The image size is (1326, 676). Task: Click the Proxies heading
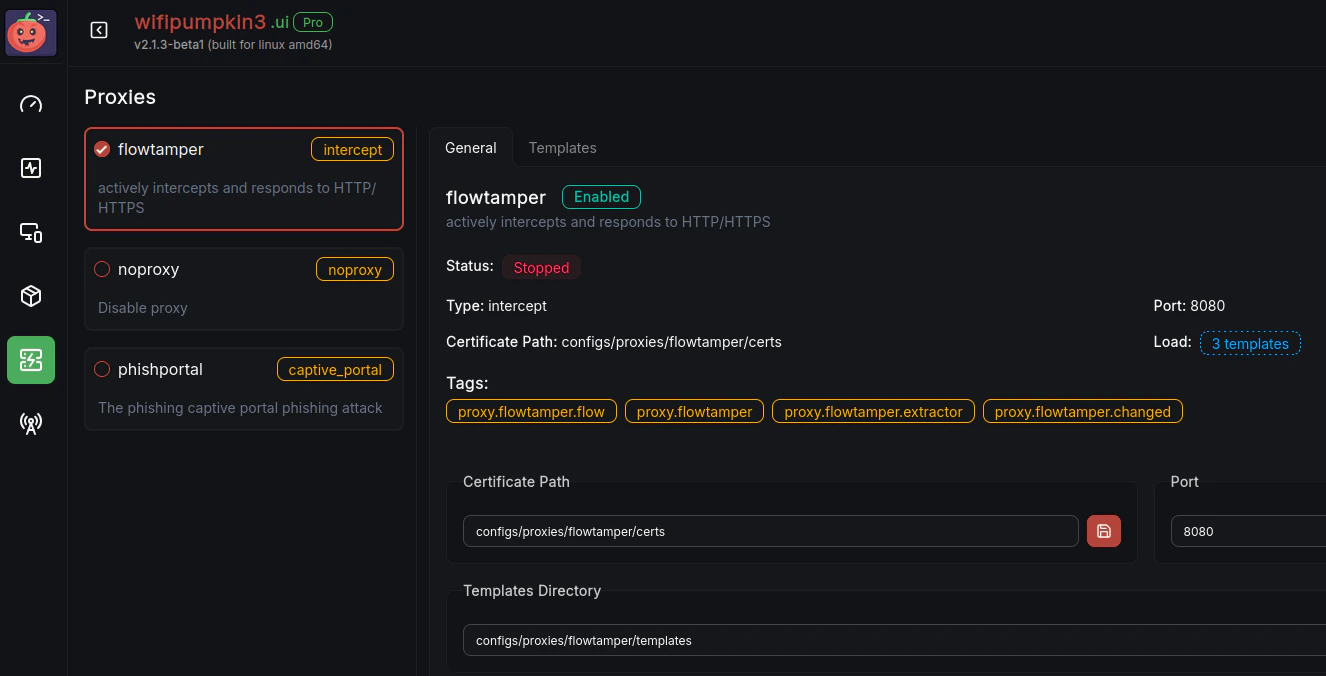(120, 97)
